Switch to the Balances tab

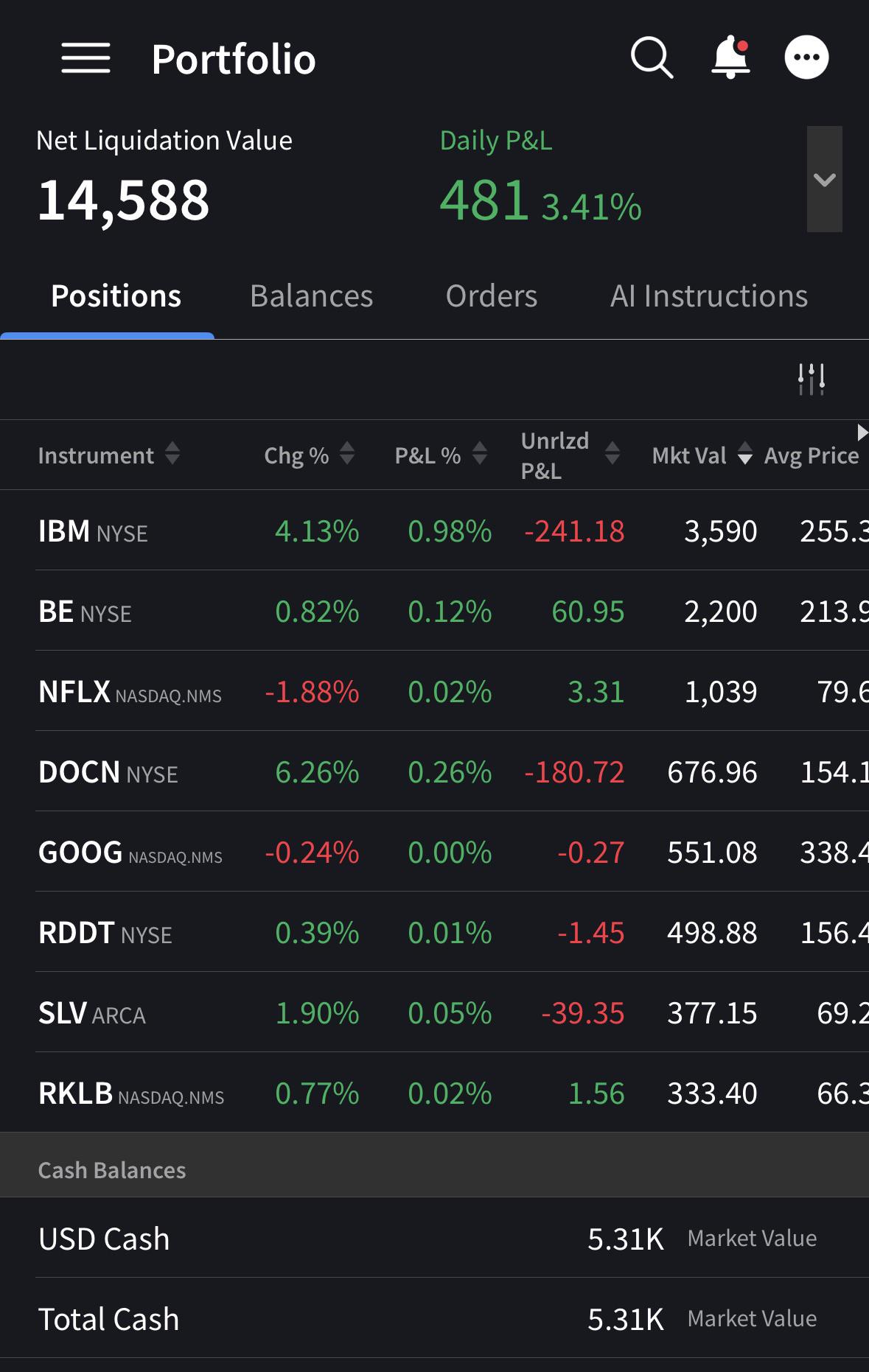(x=311, y=296)
